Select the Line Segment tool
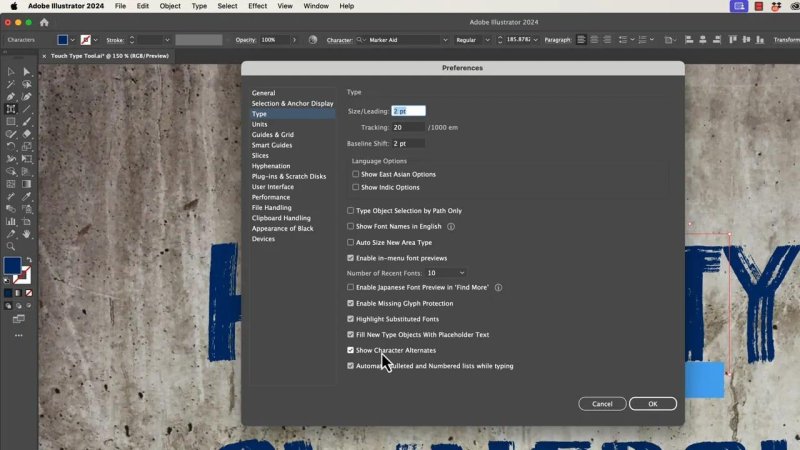Image resolution: width=800 pixels, height=450 pixels. (x=27, y=109)
